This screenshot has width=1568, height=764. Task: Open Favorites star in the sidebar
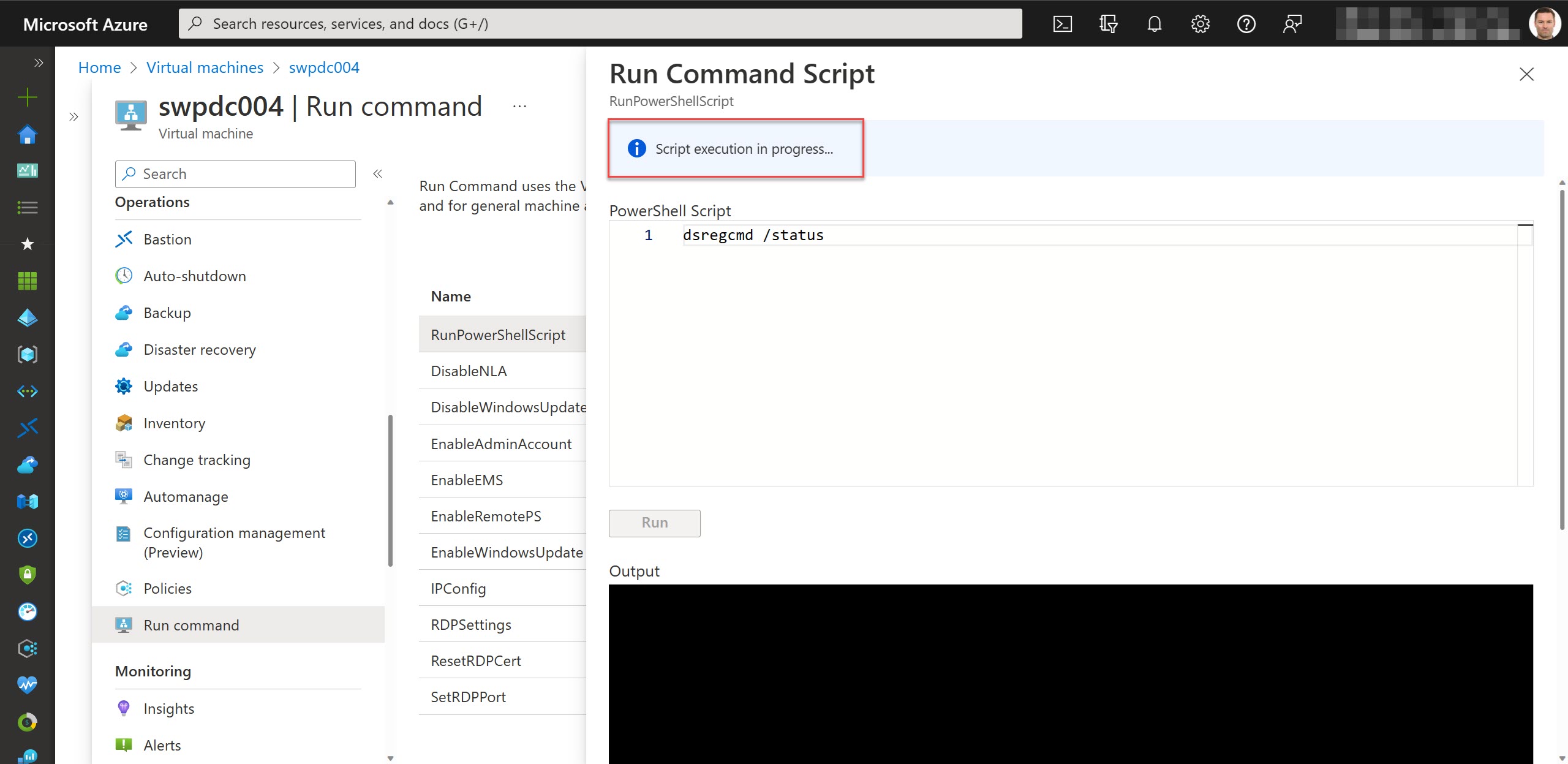(x=27, y=244)
